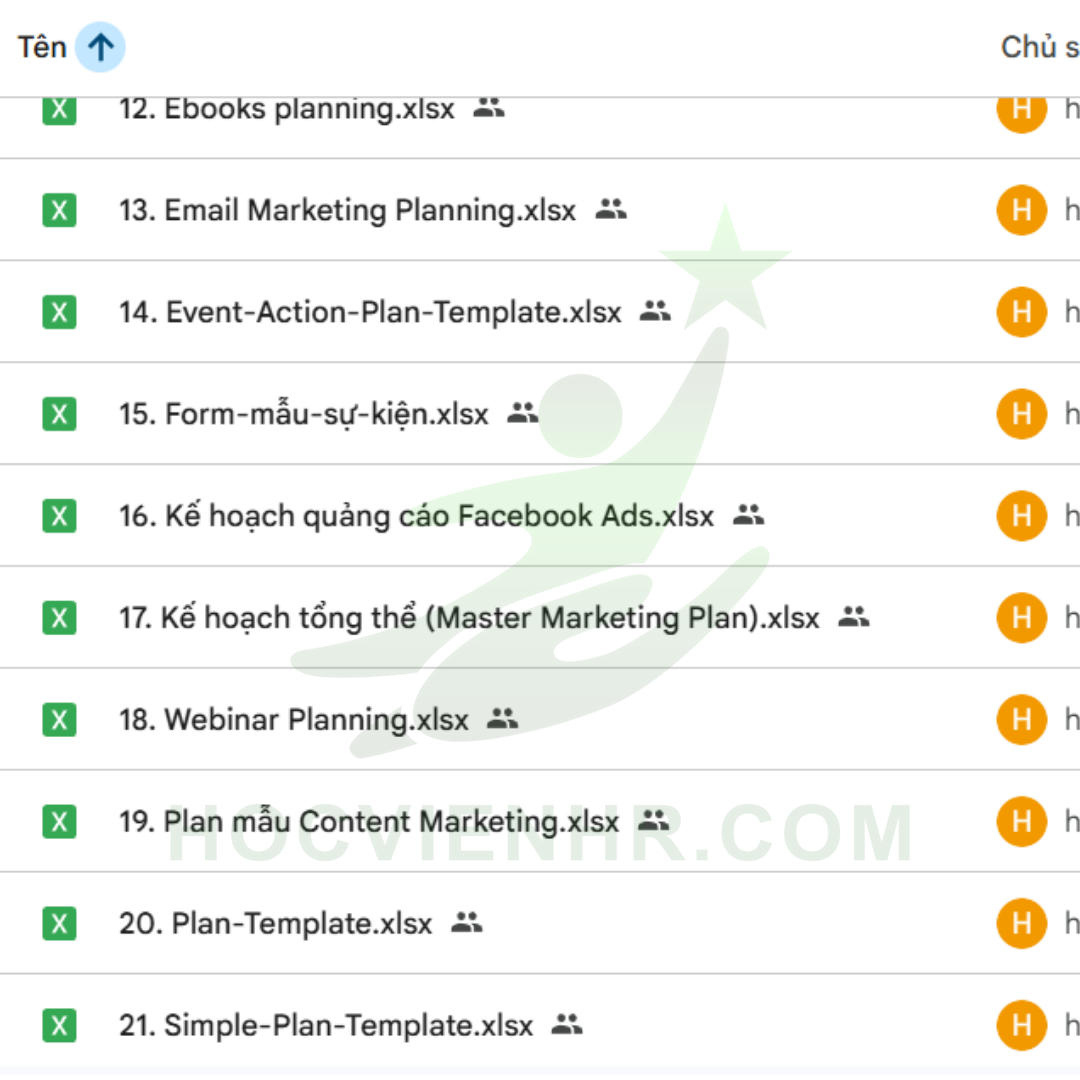Select 17. Kế hoạch tổng thể file
The image size is (1080, 1080).
pos(469,618)
